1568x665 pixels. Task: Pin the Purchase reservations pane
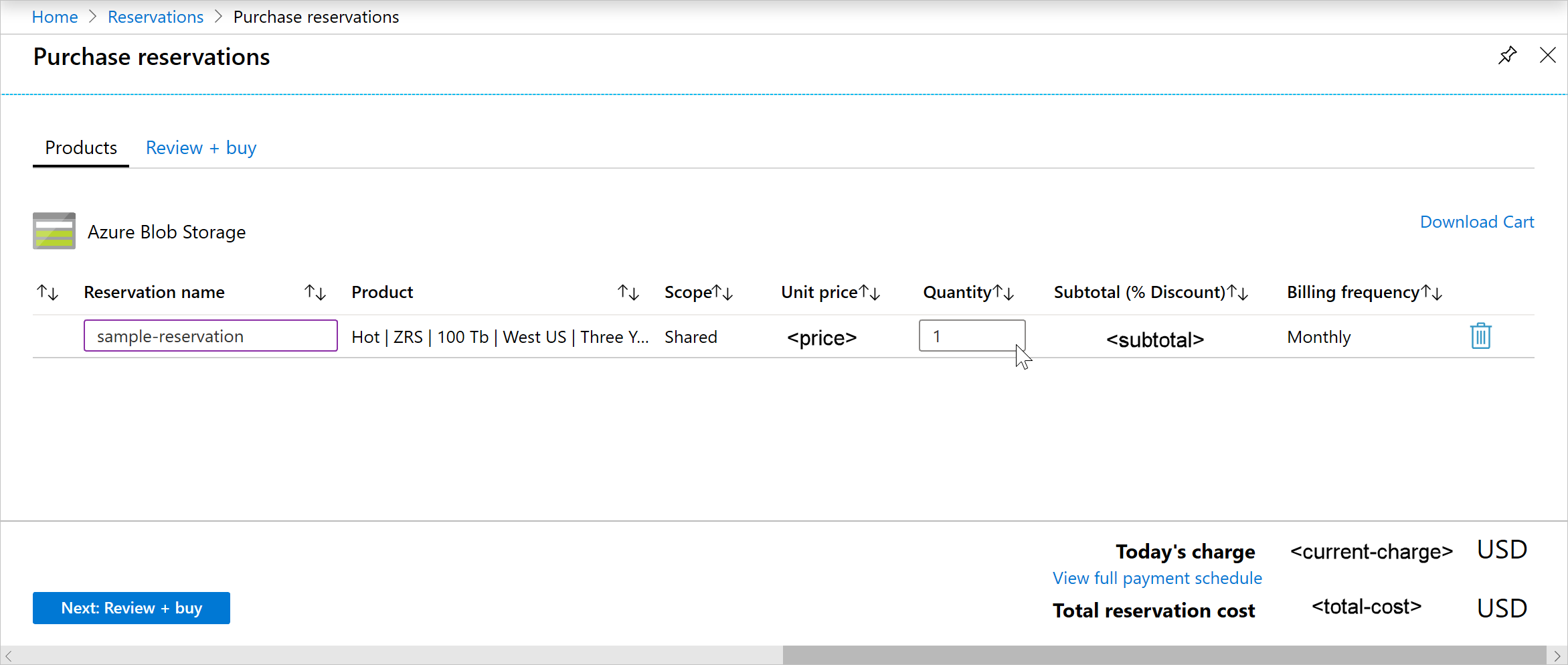[1508, 56]
